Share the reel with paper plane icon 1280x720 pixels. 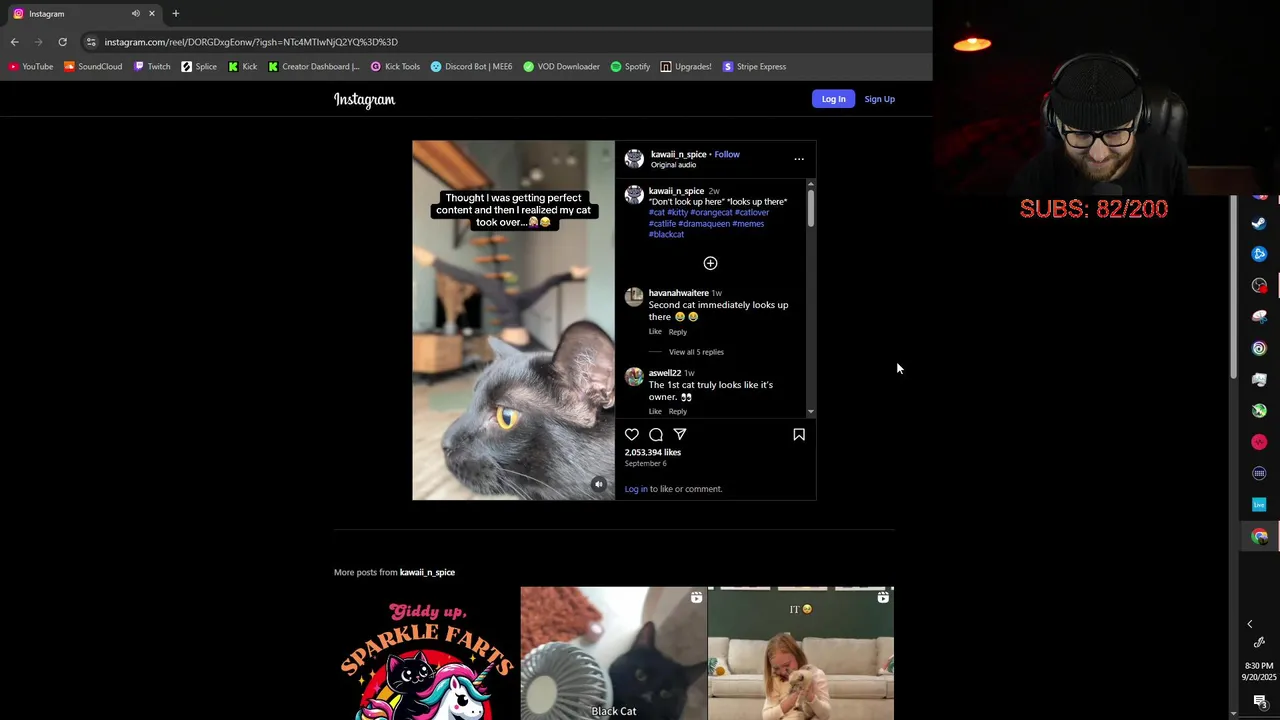point(680,434)
